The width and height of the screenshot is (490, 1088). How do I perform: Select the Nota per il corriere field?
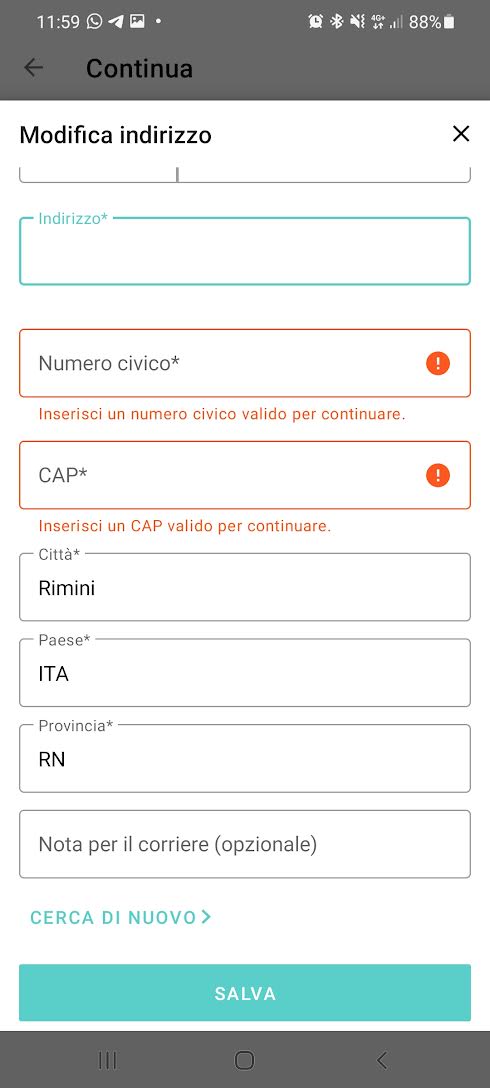[245, 844]
